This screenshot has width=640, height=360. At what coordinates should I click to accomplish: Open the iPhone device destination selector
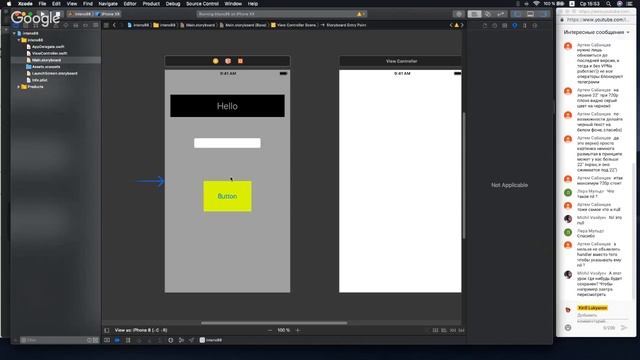point(107,14)
